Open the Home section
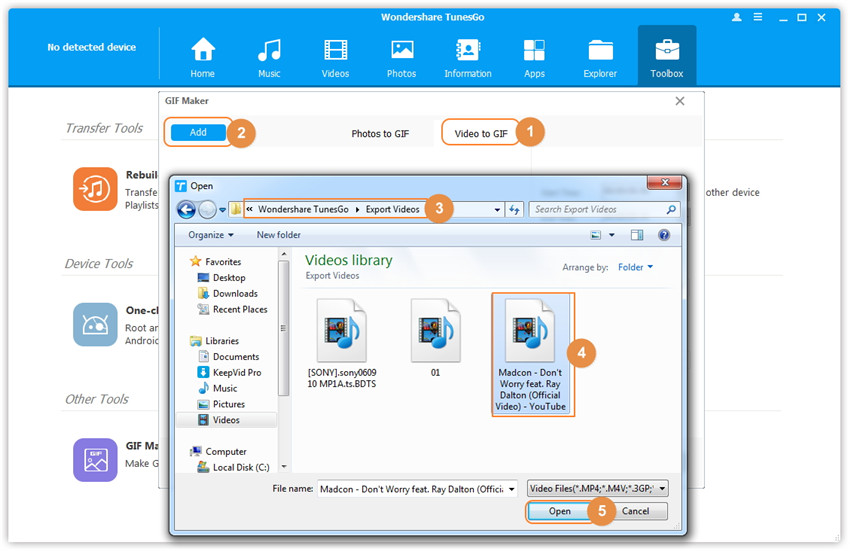This screenshot has width=850, height=551. [x=203, y=57]
